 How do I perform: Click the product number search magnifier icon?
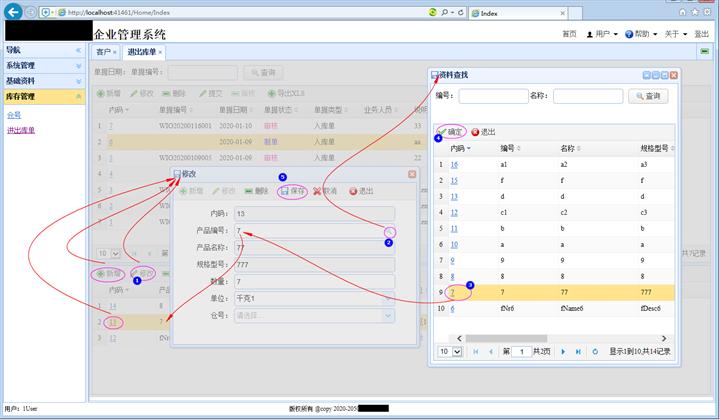click(389, 231)
